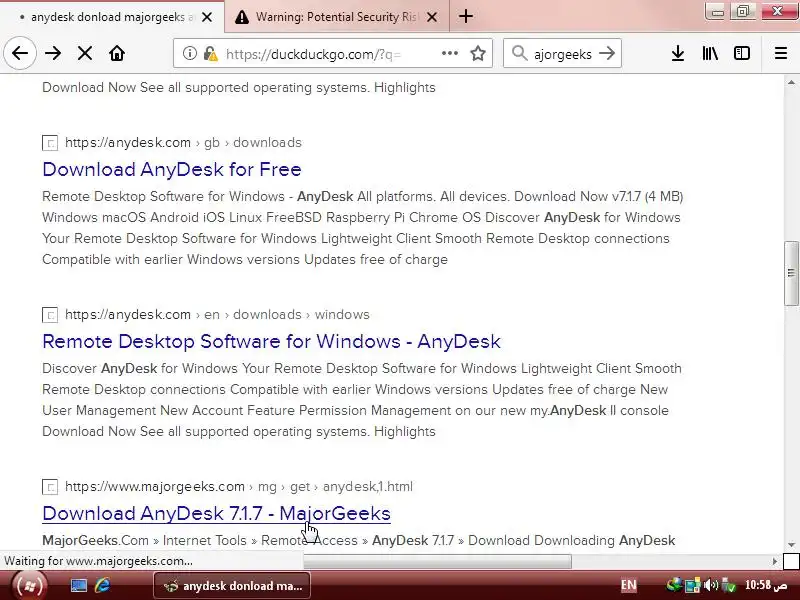Click the vertical scrollbar down arrow
800x600 pixels.
point(791,544)
